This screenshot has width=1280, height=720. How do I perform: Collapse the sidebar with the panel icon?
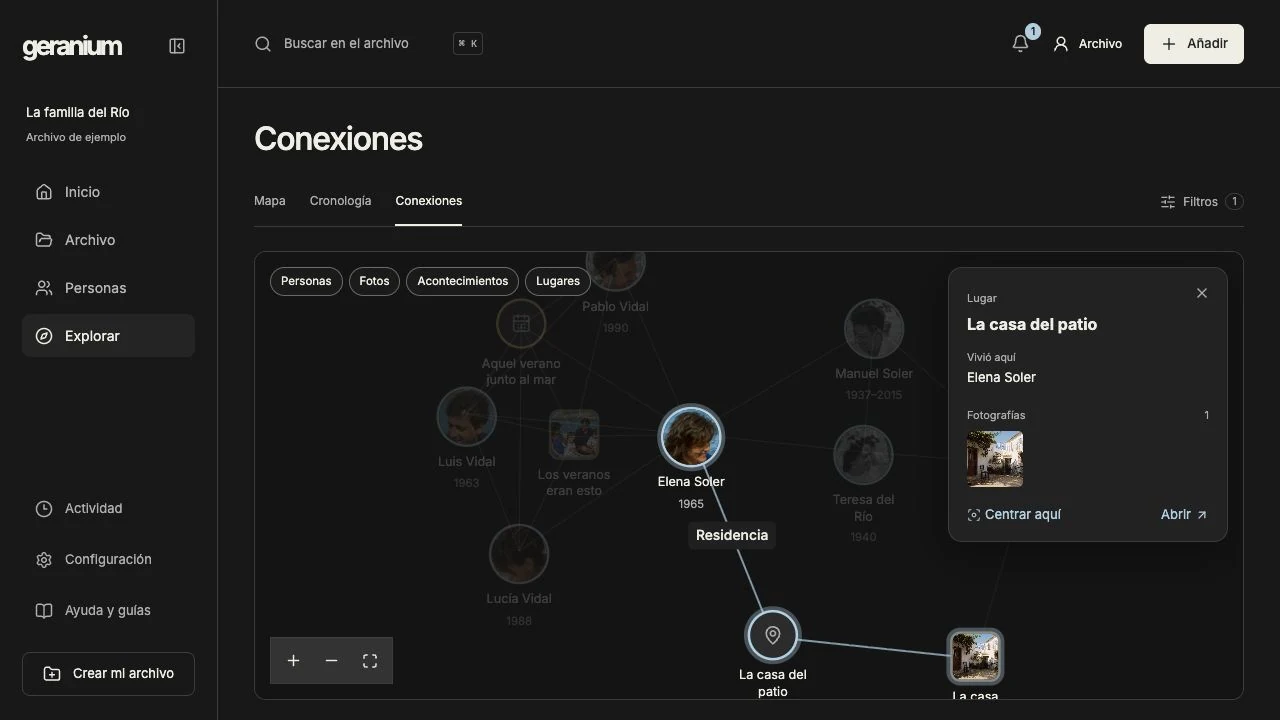[x=177, y=46]
